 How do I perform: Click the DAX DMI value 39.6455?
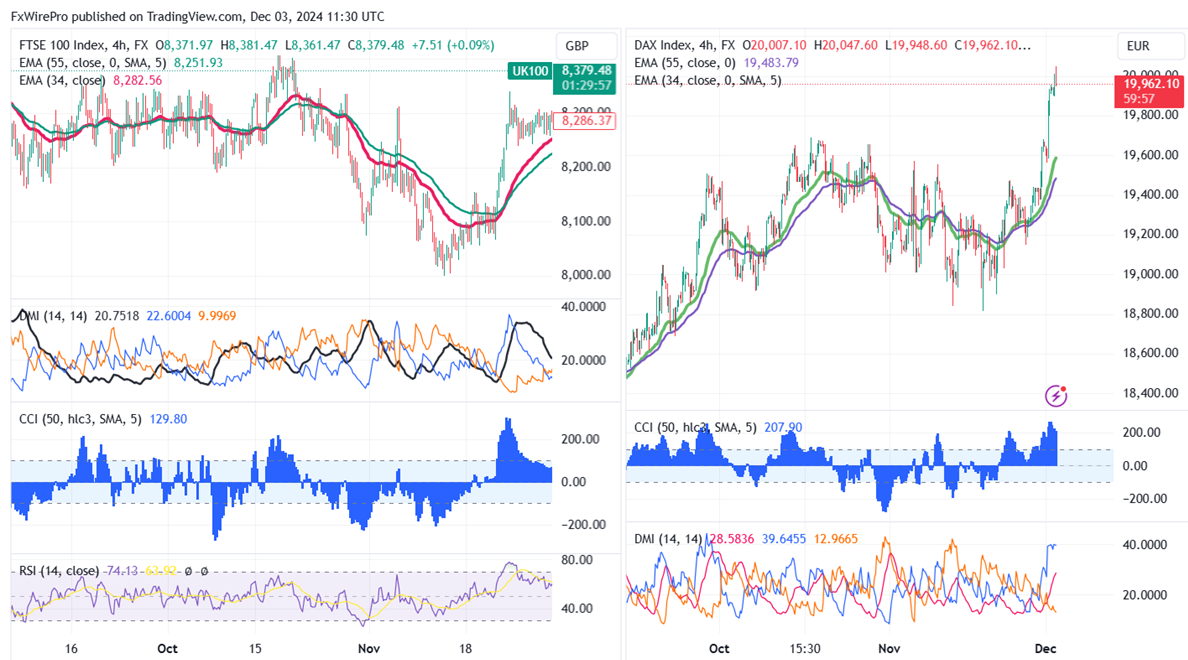point(783,539)
